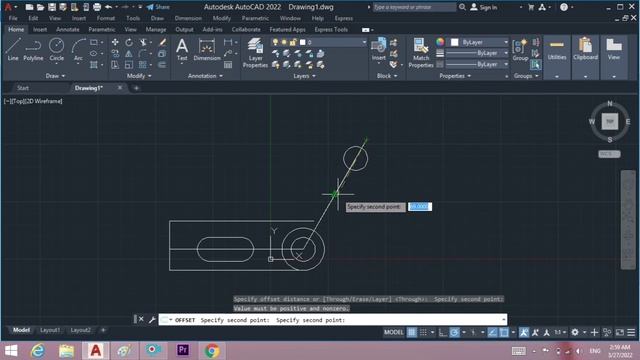
Task: Toggle the drawing grid display in status bar
Action: click(412, 332)
